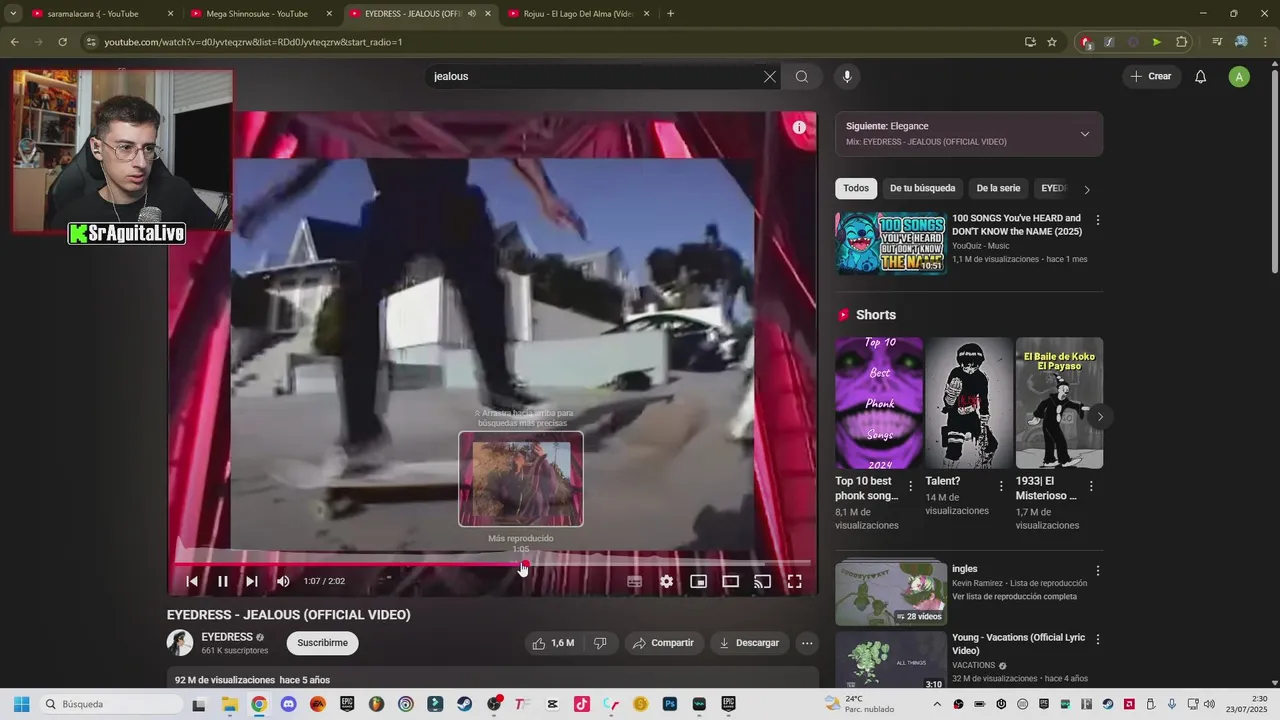Open the player settings gear
Image resolution: width=1280 pixels, height=720 pixels.
tap(666, 581)
